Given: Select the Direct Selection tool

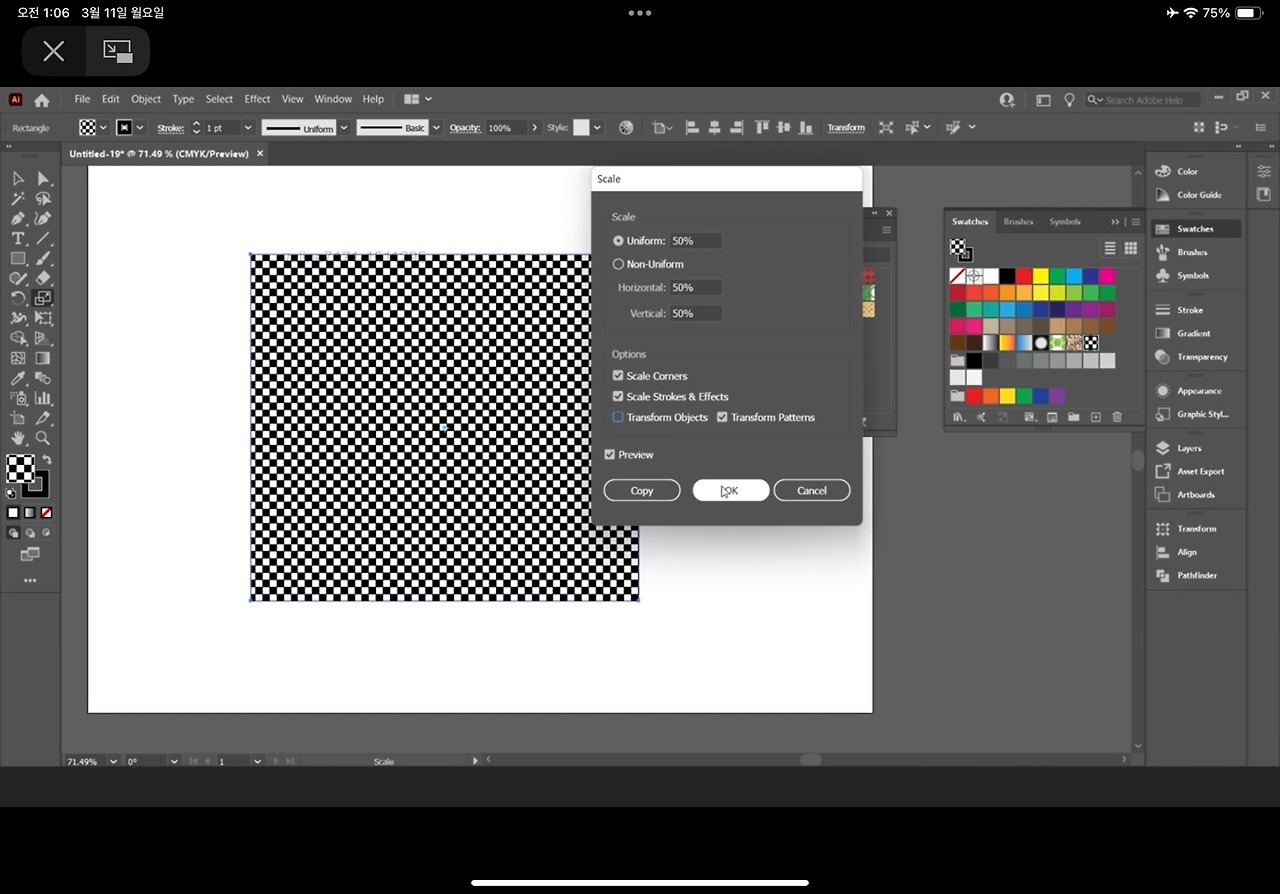Looking at the screenshot, I should coord(43,178).
